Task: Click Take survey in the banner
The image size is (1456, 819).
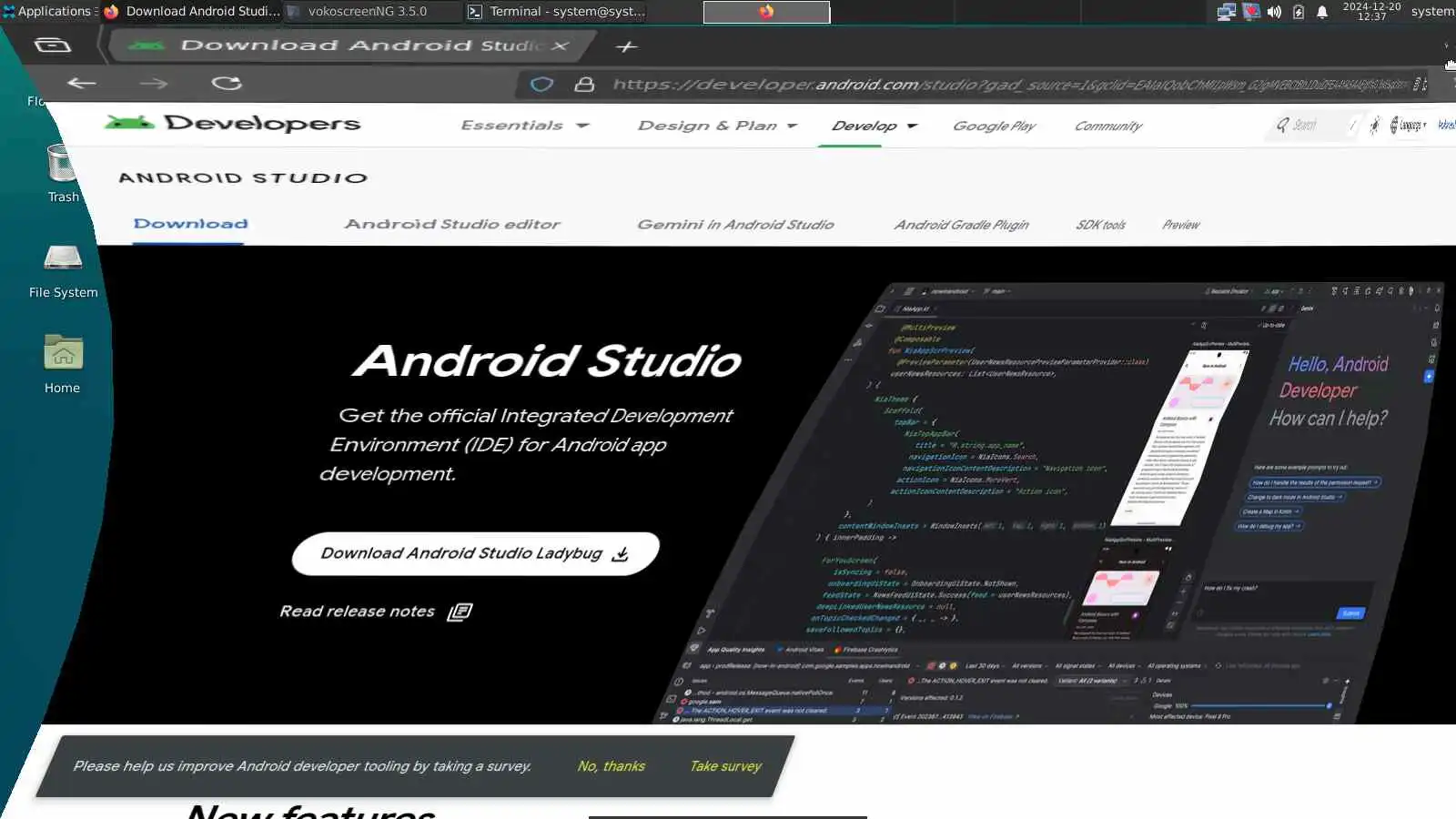Action: (x=725, y=766)
